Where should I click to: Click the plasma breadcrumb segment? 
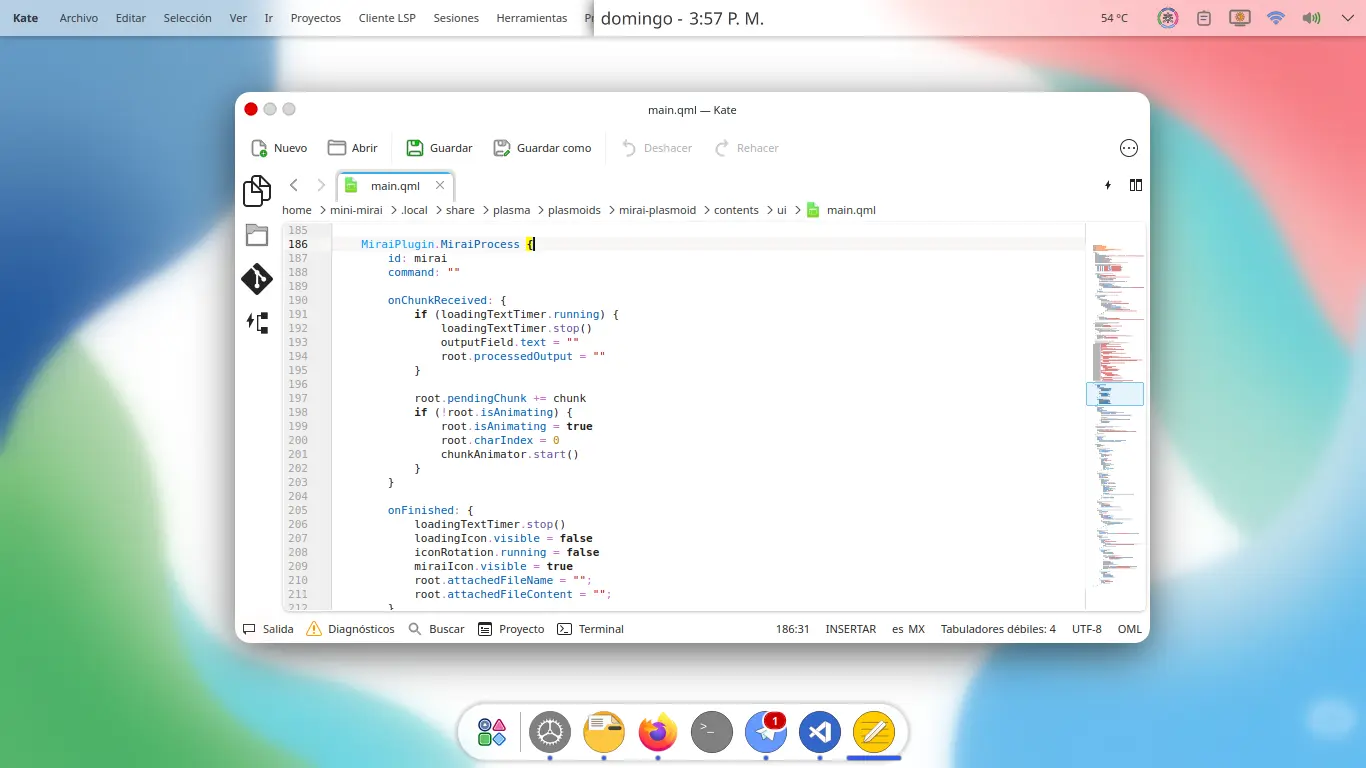click(x=511, y=210)
